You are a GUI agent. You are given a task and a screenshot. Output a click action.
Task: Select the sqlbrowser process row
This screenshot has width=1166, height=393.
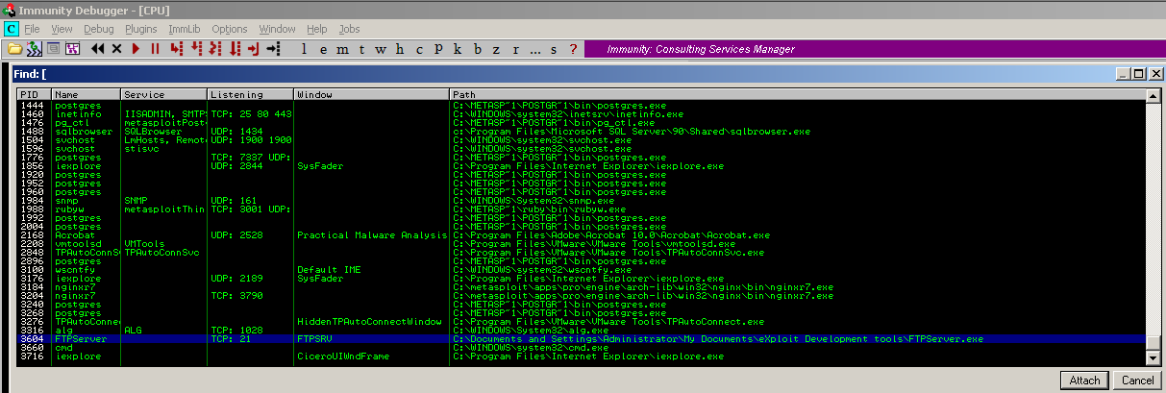tap(581, 132)
